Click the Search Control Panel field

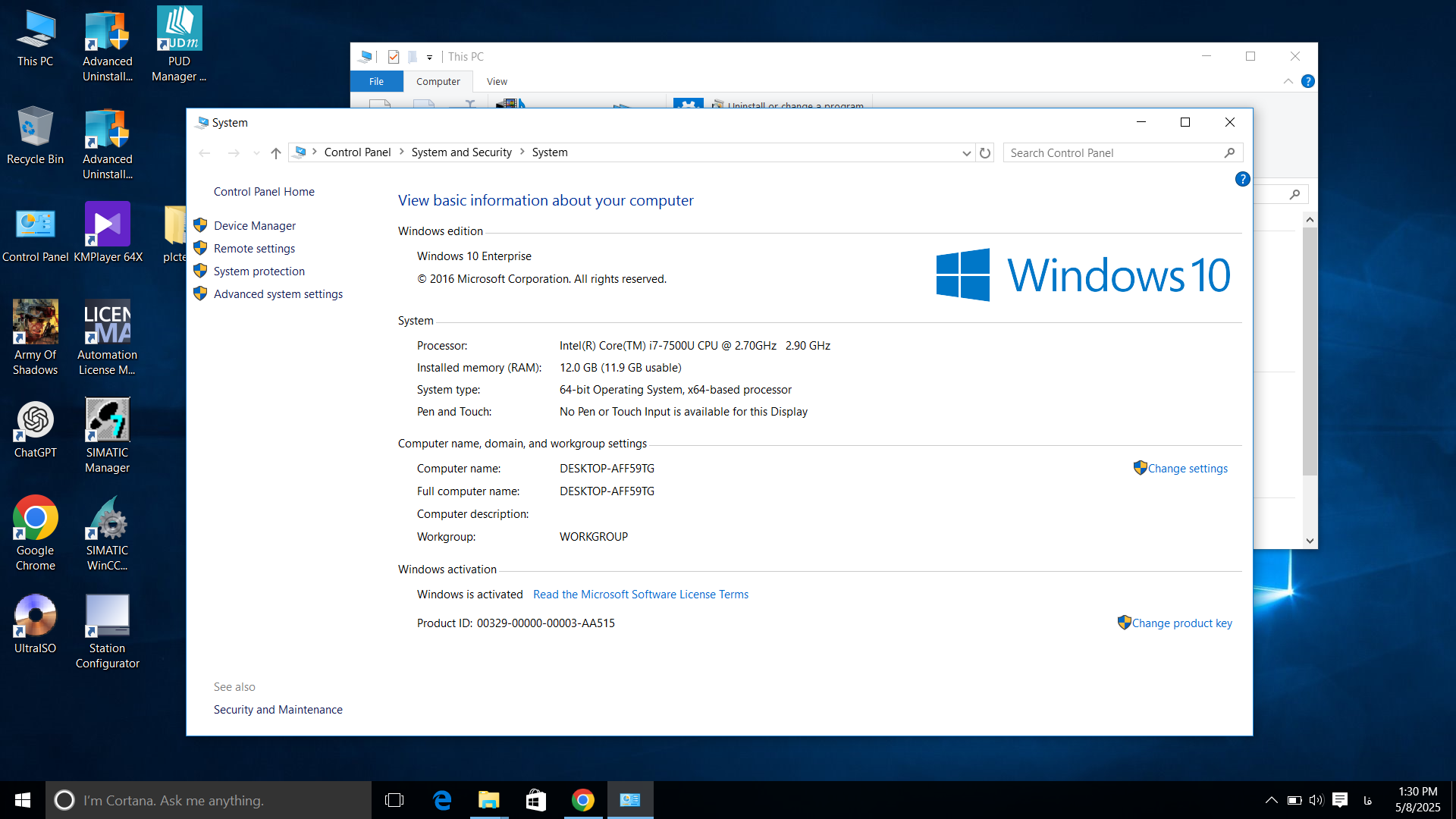[1122, 152]
